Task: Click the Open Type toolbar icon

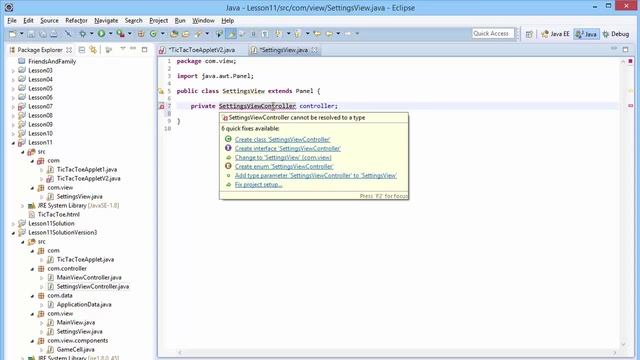Action: pos(174,34)
